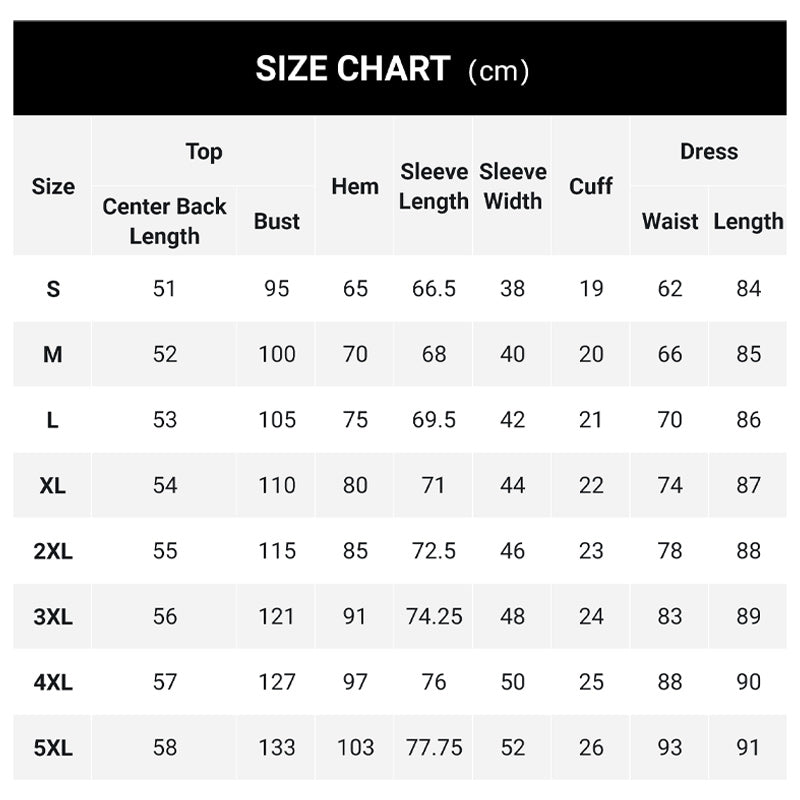Click the S size row label
Image resolution: width=800 pixels, height=800 pixels.
pos(53,289)
